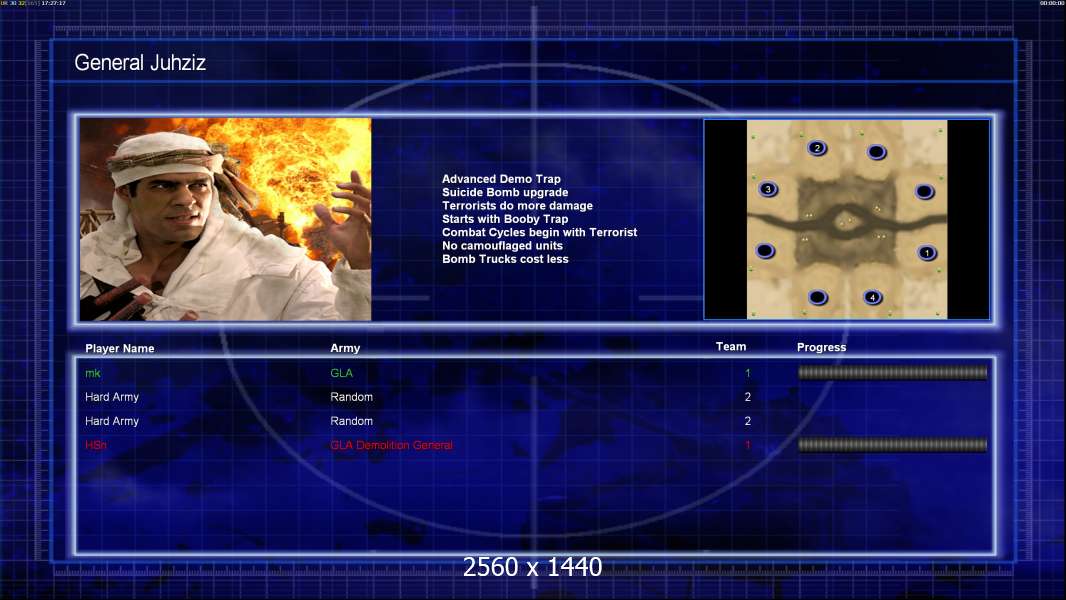The width and height of the screenshot is (1066, 600).
Task: Click the unnumbered start marker directly above marker 1
Action: tap(925, 192)
